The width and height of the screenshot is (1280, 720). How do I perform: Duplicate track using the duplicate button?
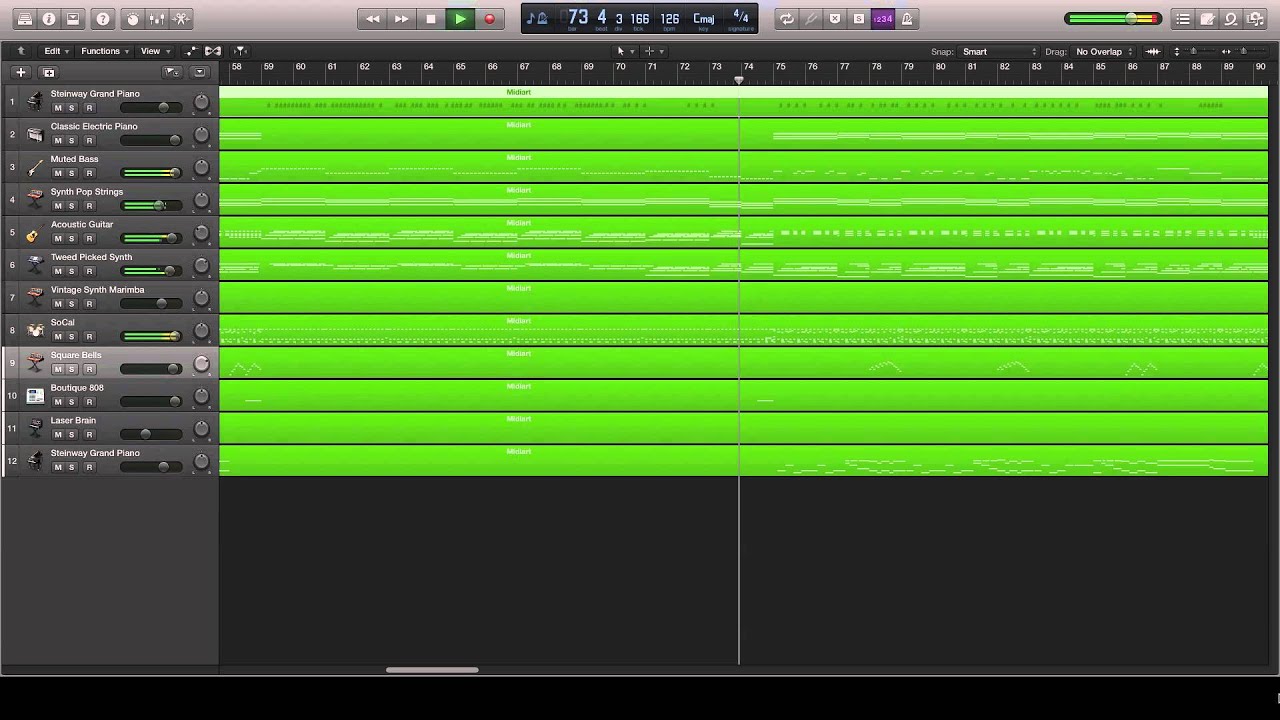pyautogui.click(x=48, y=73)
